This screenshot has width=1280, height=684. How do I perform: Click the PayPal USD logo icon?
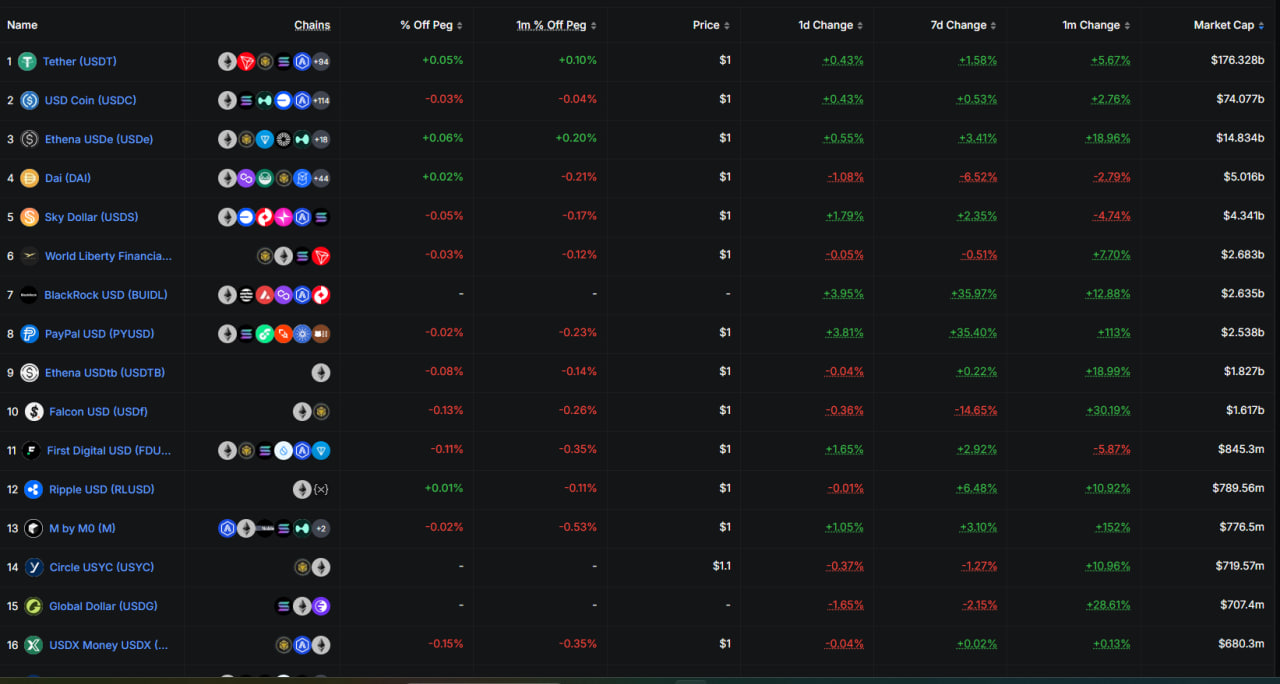click(x=29, y=334)
